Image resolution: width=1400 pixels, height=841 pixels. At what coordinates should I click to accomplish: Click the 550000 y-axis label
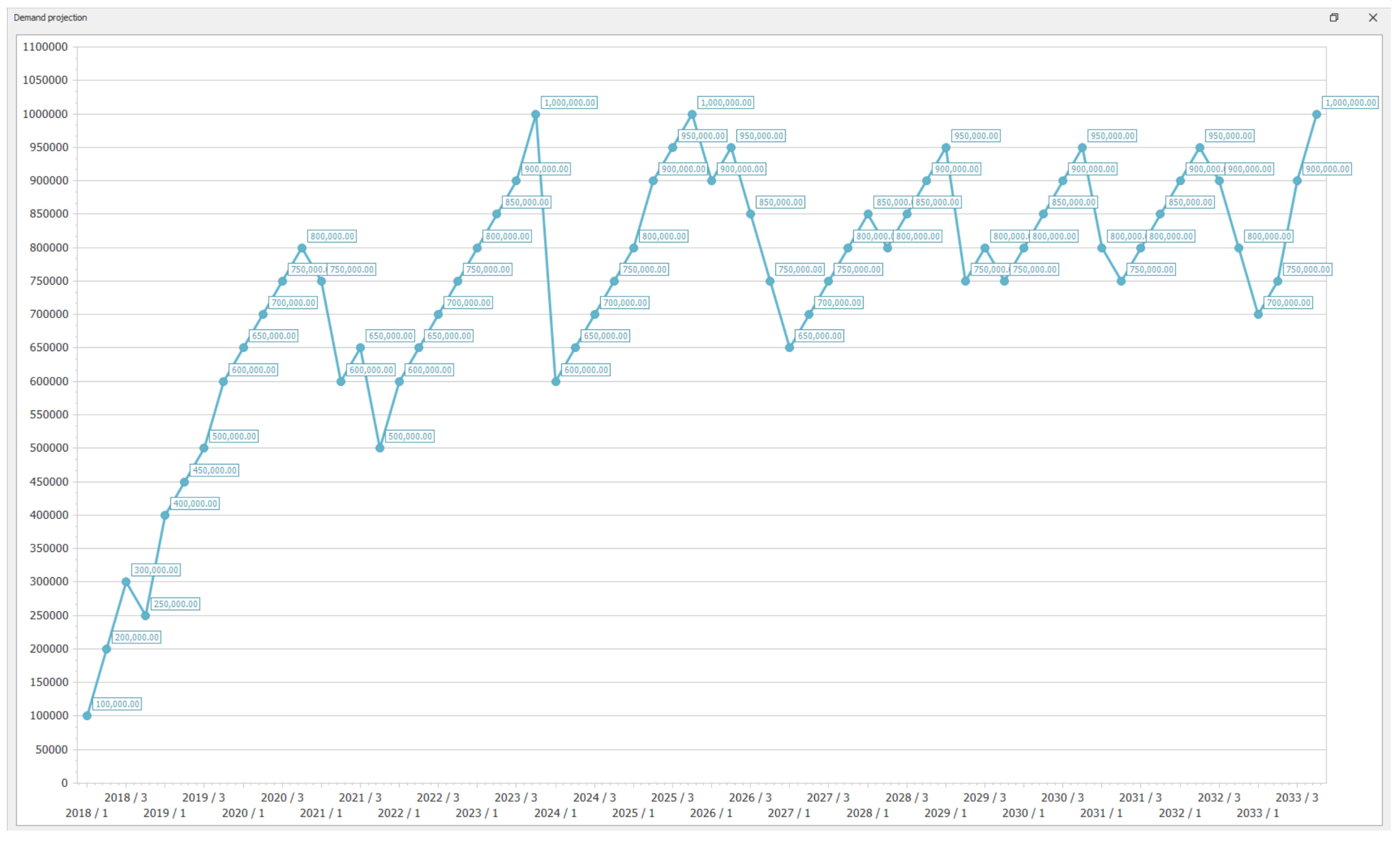pos(49,415)
